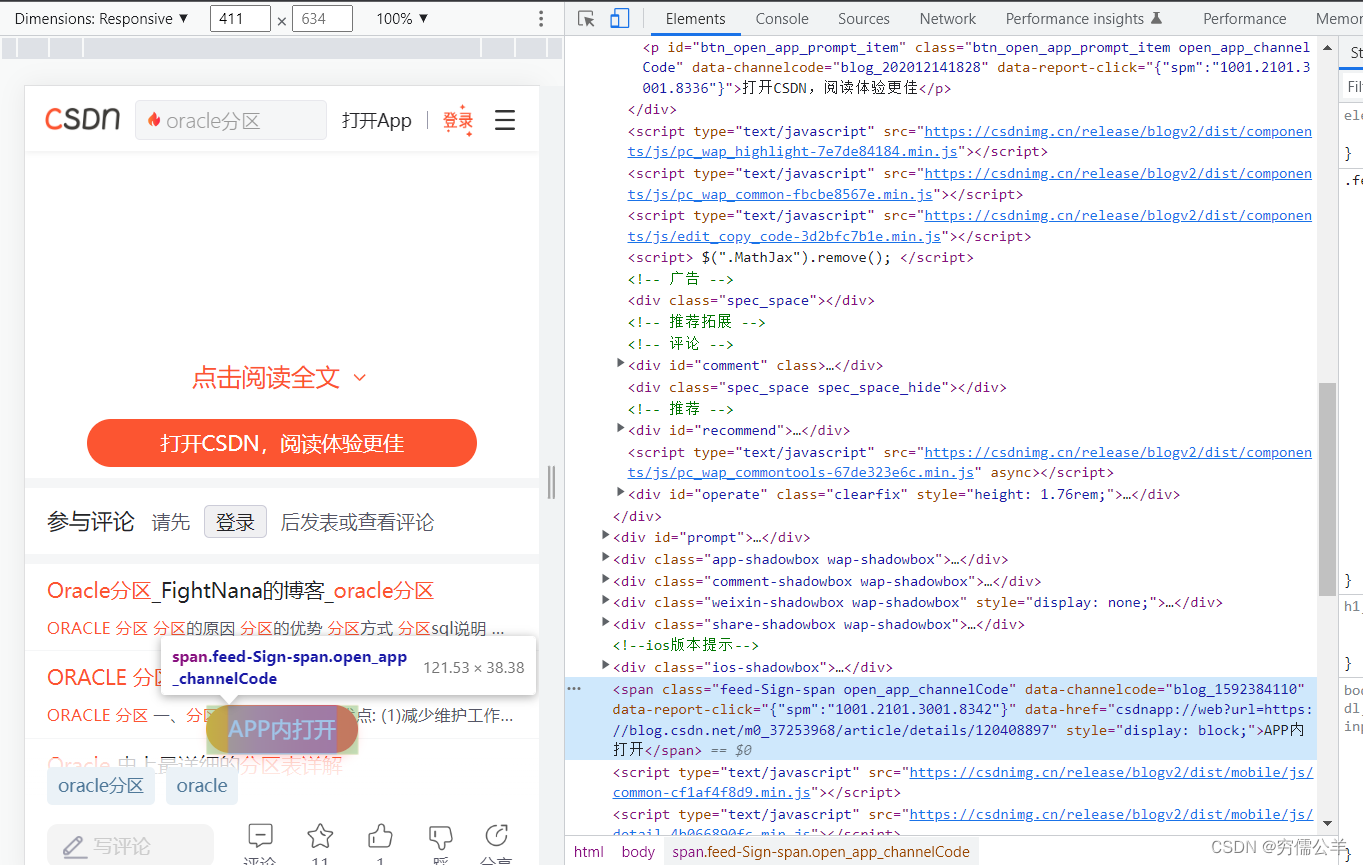Expand the comment-shadowbox div node
Screen dimensions: 1363x865
pos(606,580)
